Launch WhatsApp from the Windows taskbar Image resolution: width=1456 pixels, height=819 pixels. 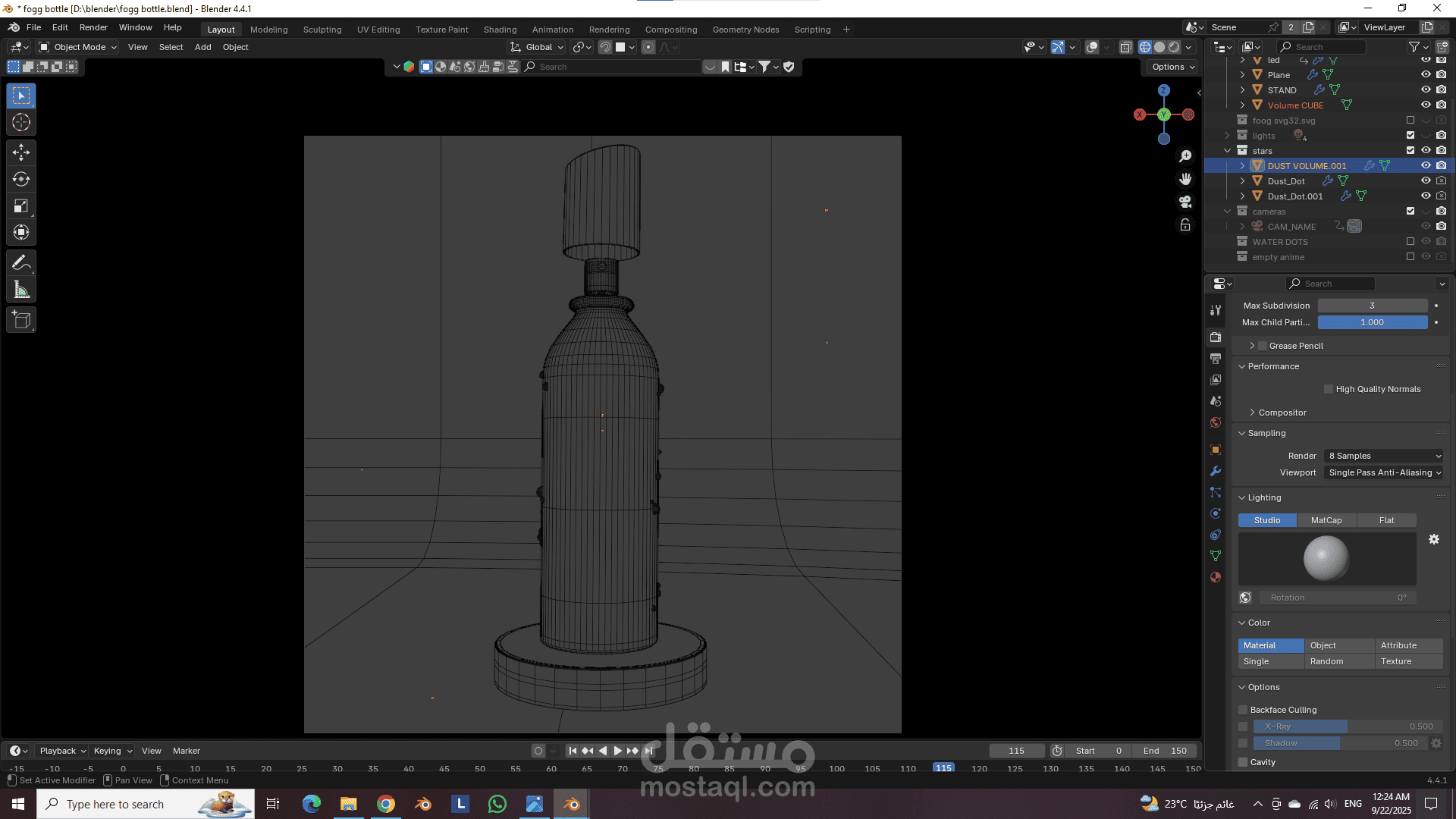click(497, 804)
